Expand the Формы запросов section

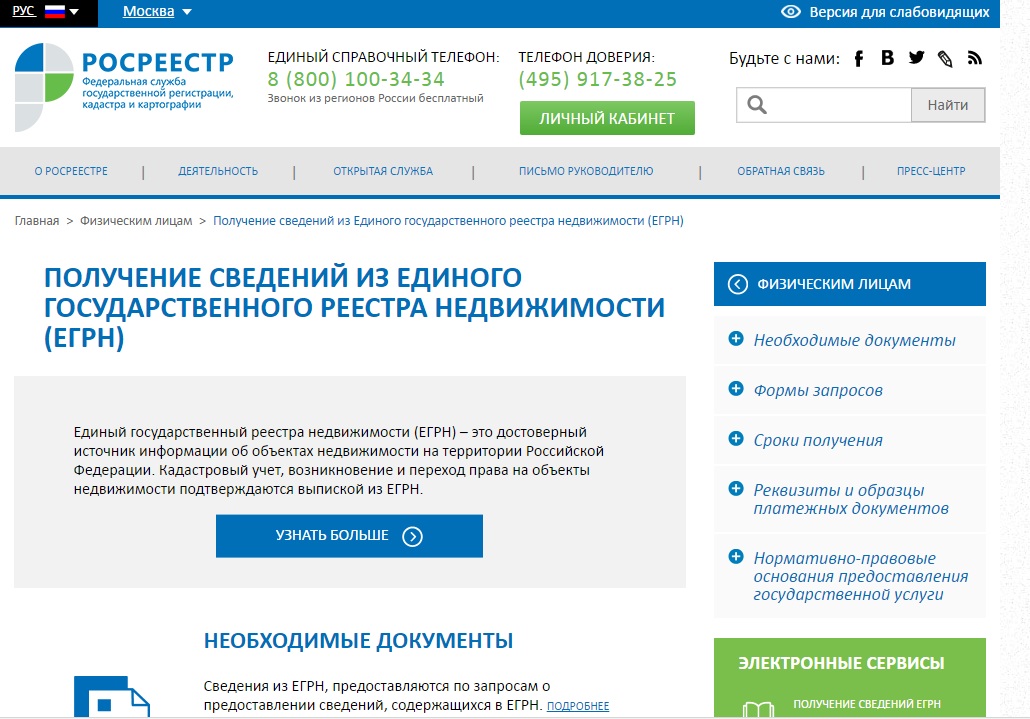pyautogui.click(x=818, y=390)
